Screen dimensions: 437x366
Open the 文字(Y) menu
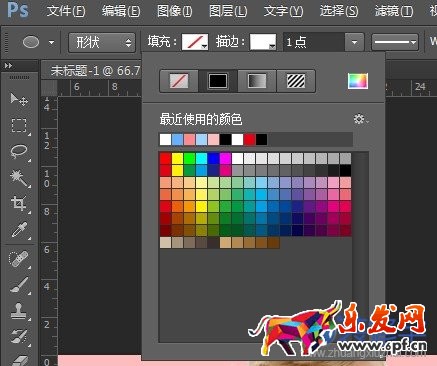[x=283, y=11]
